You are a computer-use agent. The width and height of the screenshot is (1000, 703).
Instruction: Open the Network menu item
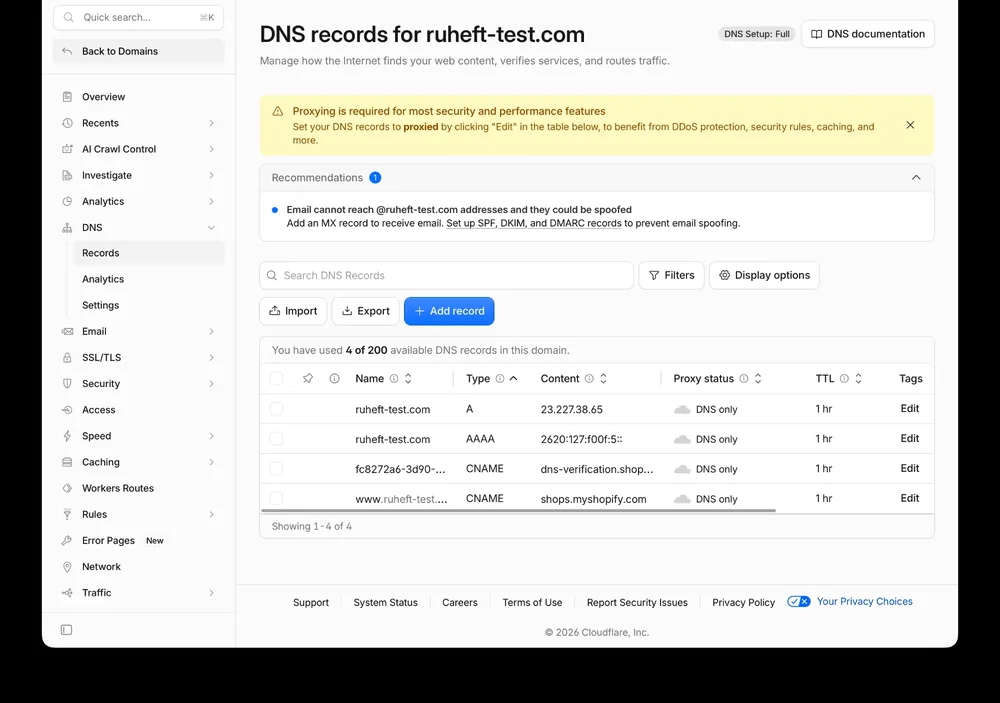(x=138, y=567)
